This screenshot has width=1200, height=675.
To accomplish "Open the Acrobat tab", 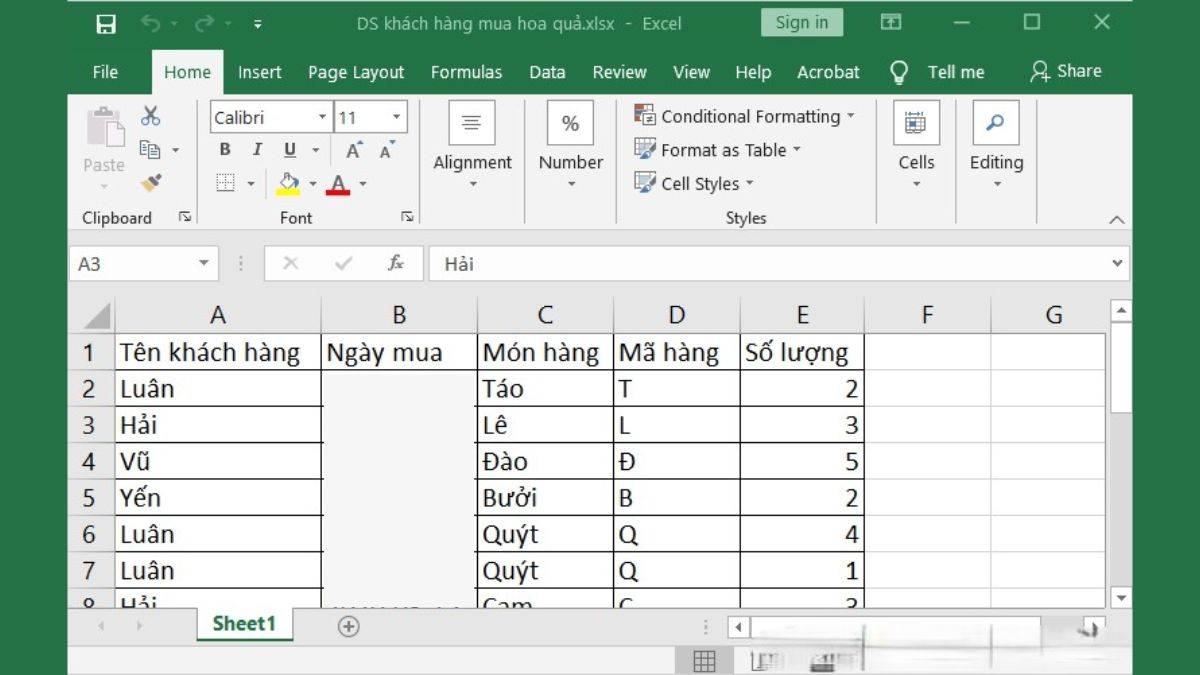I will [x=828, y=72].
